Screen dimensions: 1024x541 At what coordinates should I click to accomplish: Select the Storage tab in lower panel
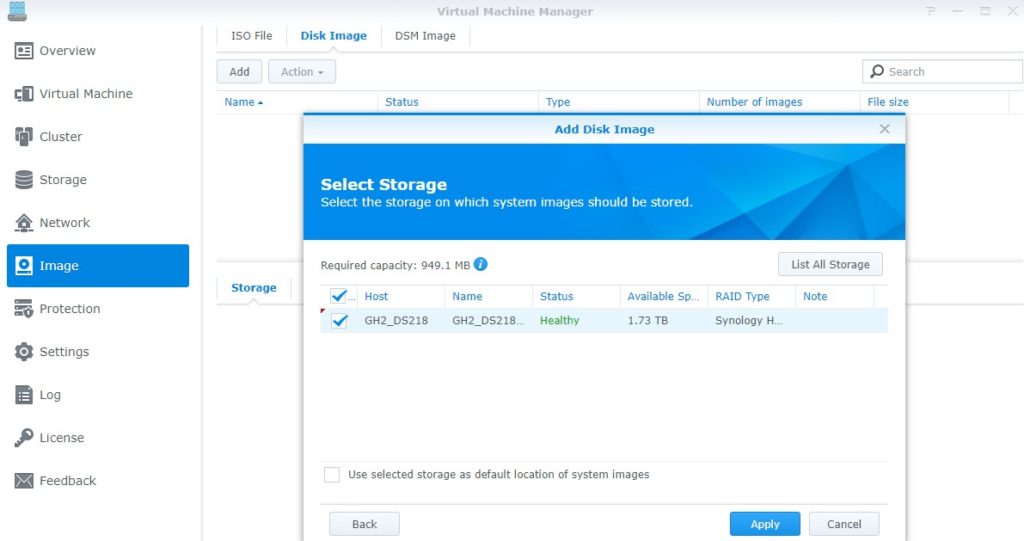pos(253,287)
